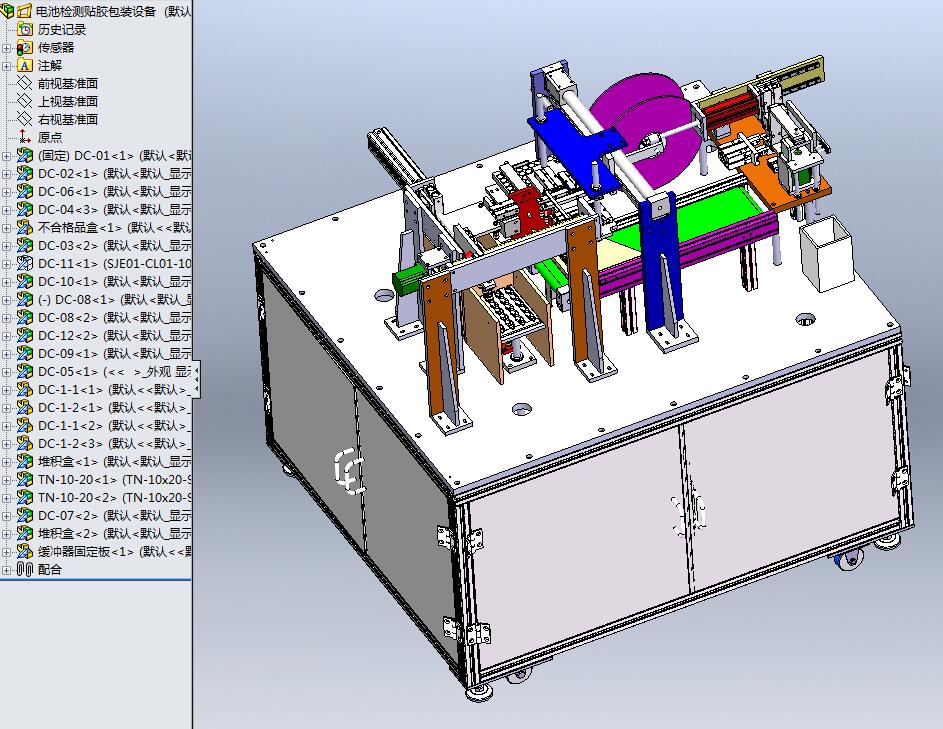Select the 前视基准面 plane icon

coord(24,83)
